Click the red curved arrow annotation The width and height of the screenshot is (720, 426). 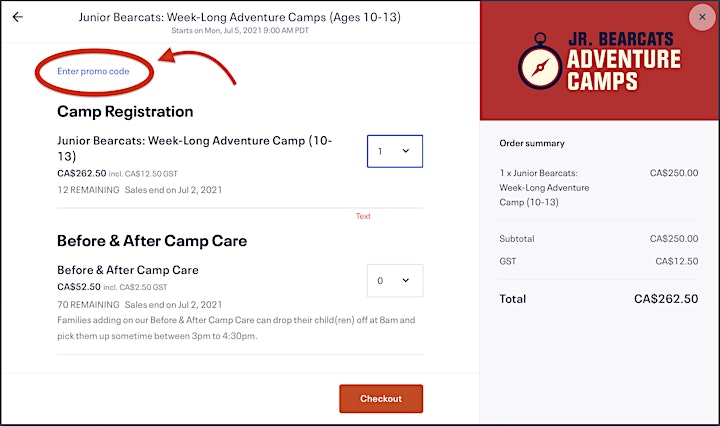[197, 66]
